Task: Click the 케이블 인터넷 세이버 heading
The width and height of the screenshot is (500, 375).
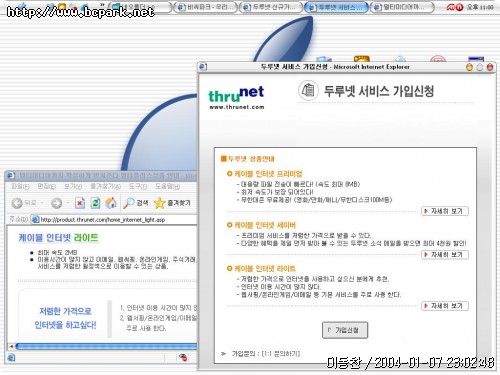Action: tap(265, 225)
